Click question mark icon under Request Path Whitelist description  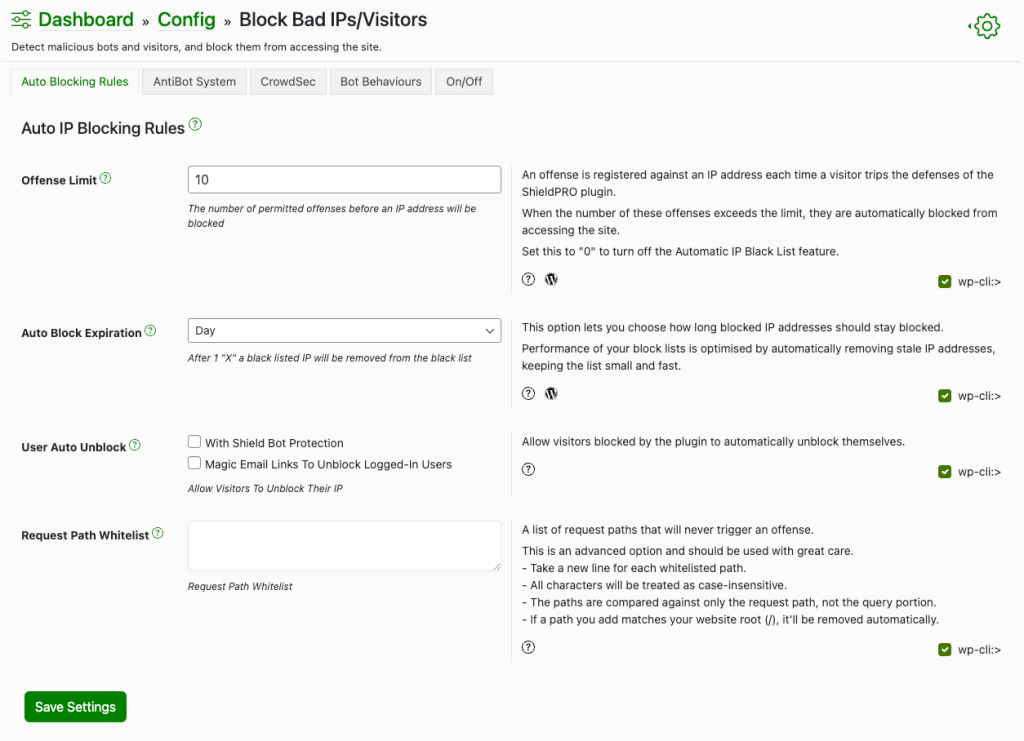click(528, 648)
